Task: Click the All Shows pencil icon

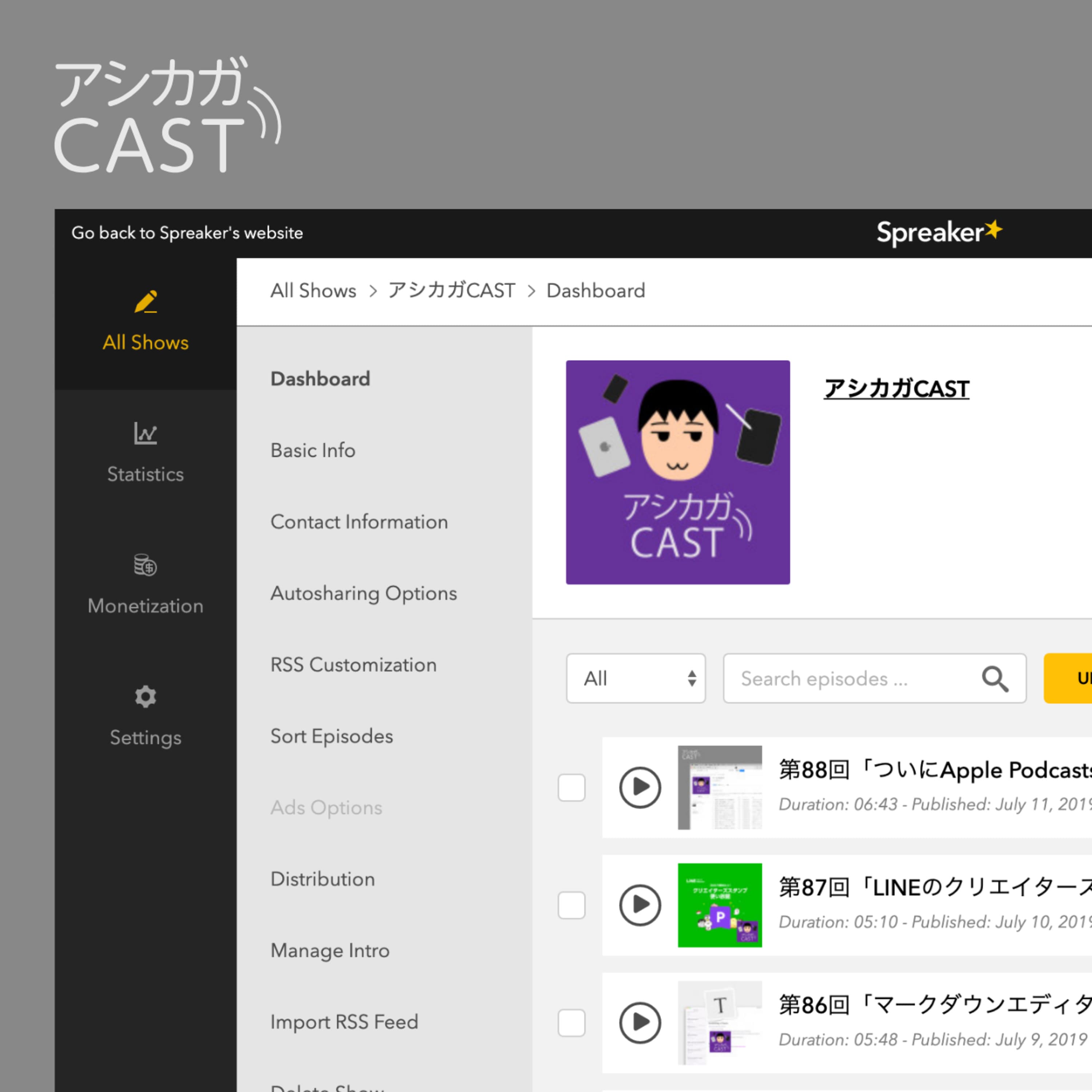Action: pos(146,302)
